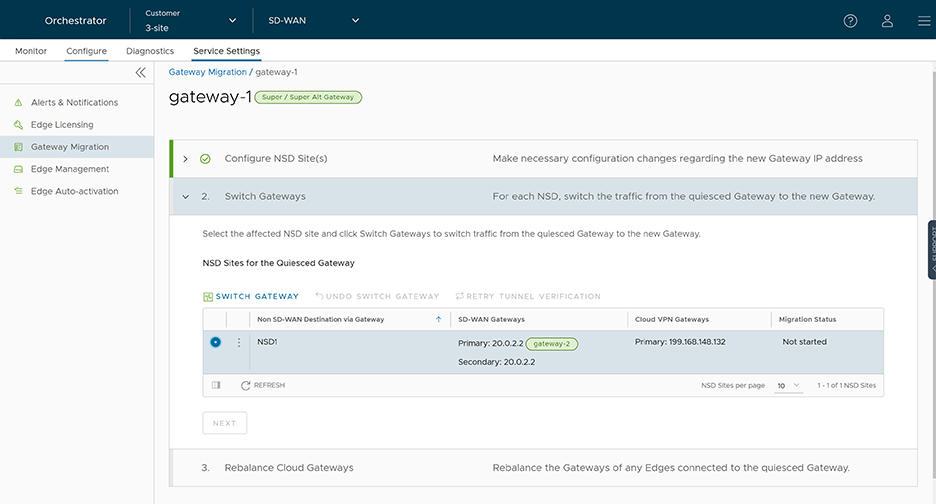The image size is (936, 504).
Task: Click the Switch Gateway button
Action: [x=251, y=296]
